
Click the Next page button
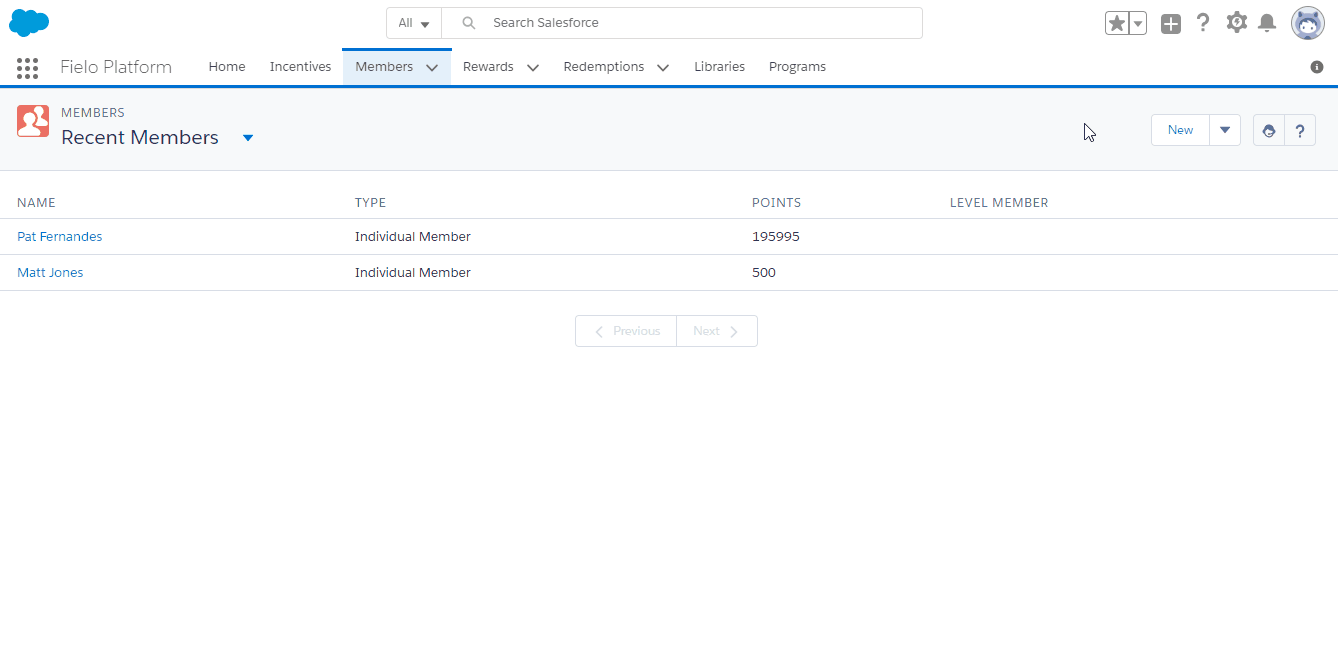click(x=717, y=331)
